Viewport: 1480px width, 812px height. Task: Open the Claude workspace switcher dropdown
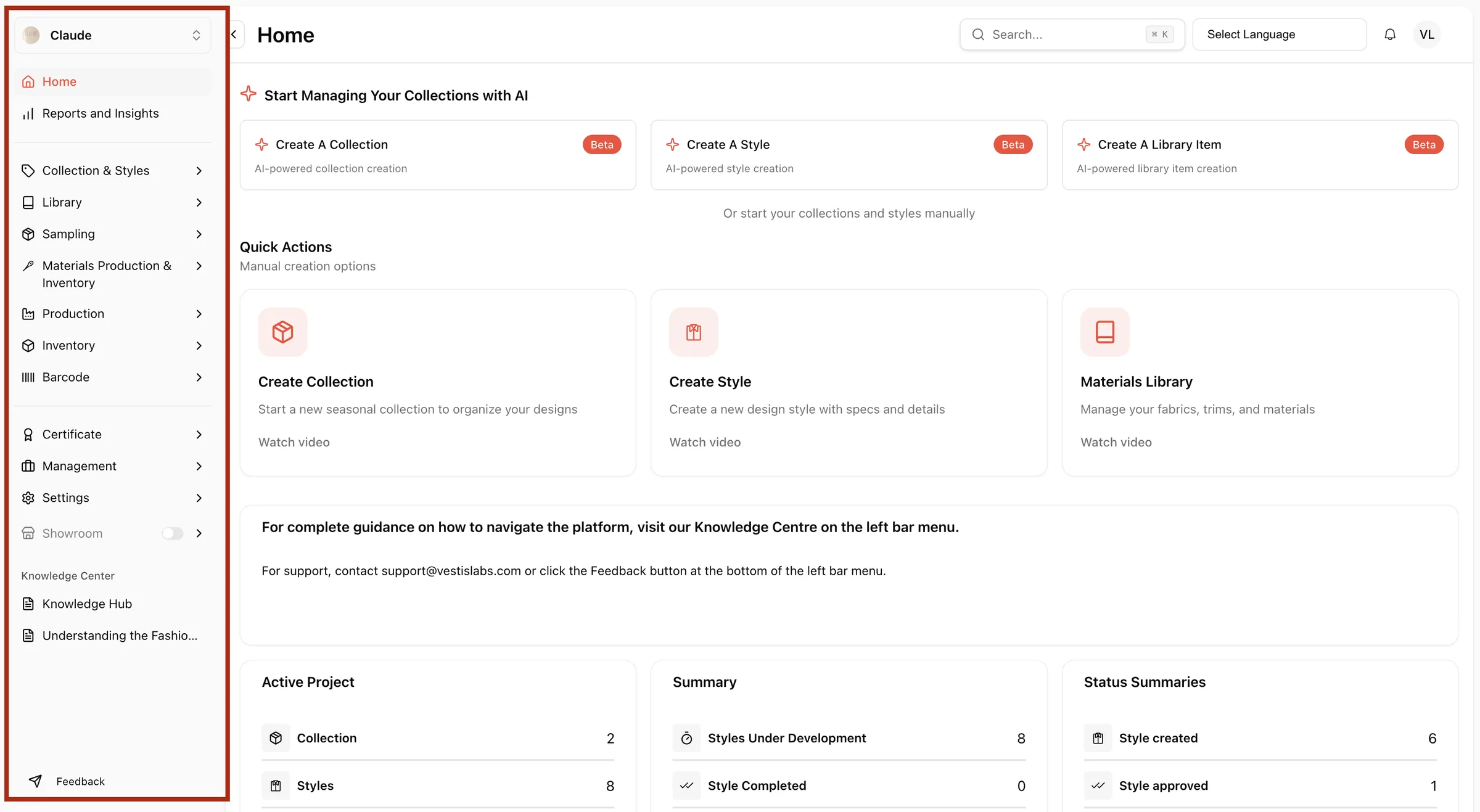click(113, 35)
